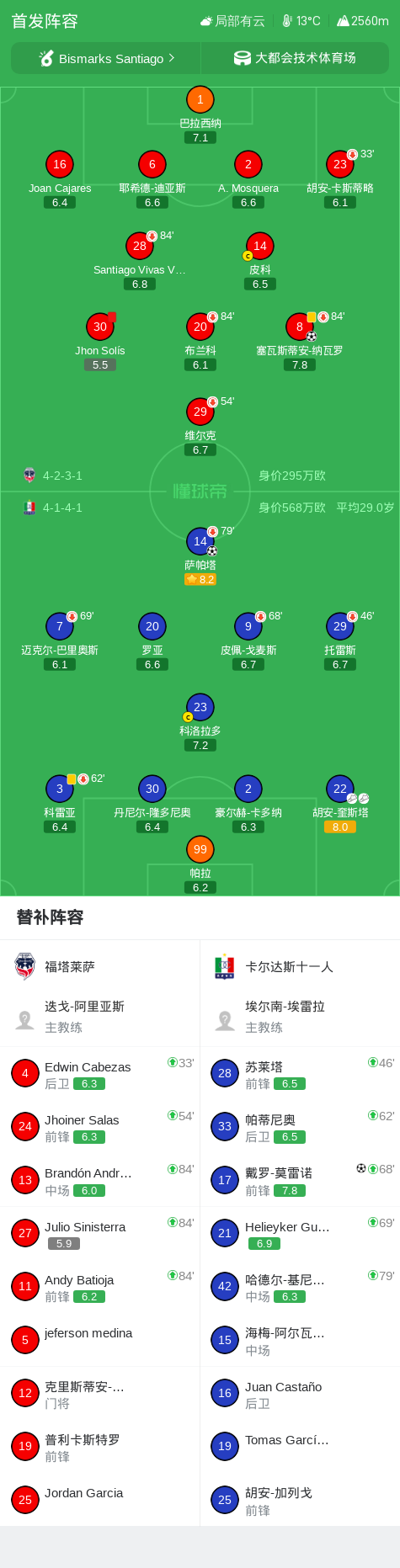Open the 福塔莱萨 team crest in substitutes

click(25, 967)
